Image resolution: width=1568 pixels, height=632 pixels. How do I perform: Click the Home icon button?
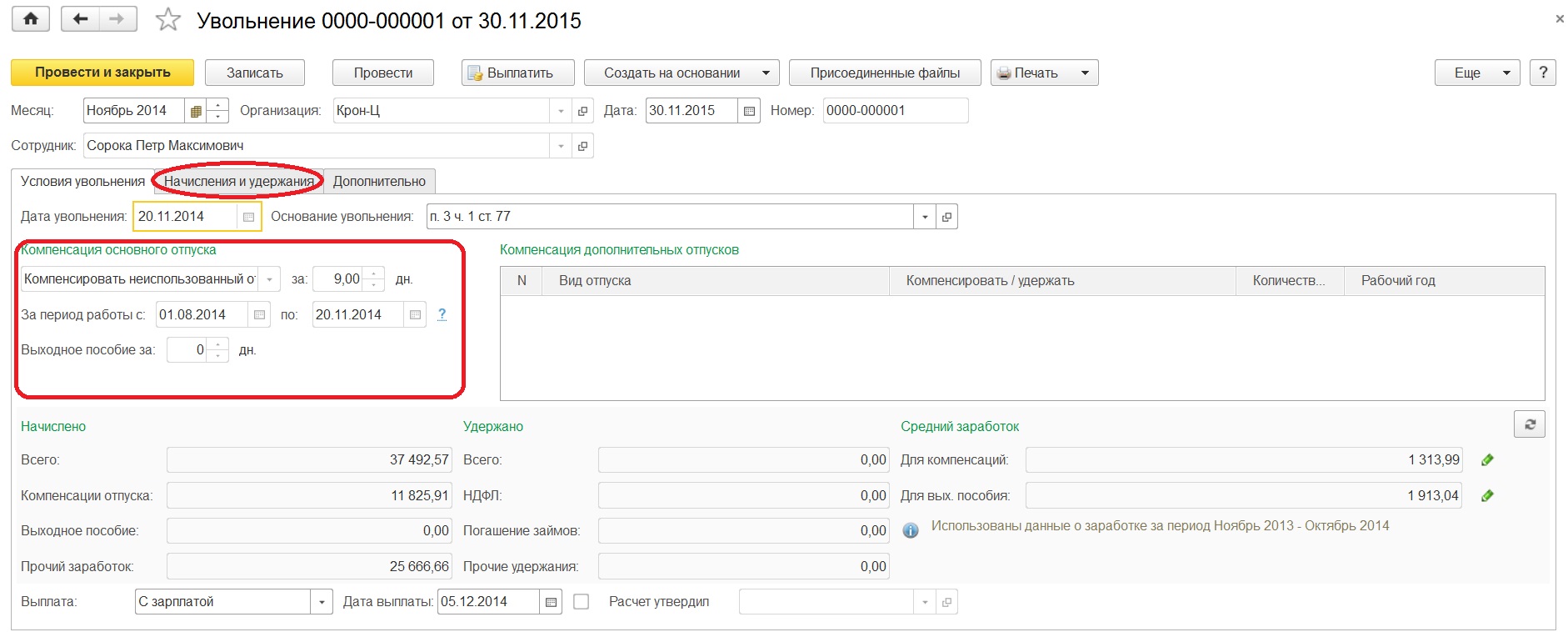tap(31, 19)
